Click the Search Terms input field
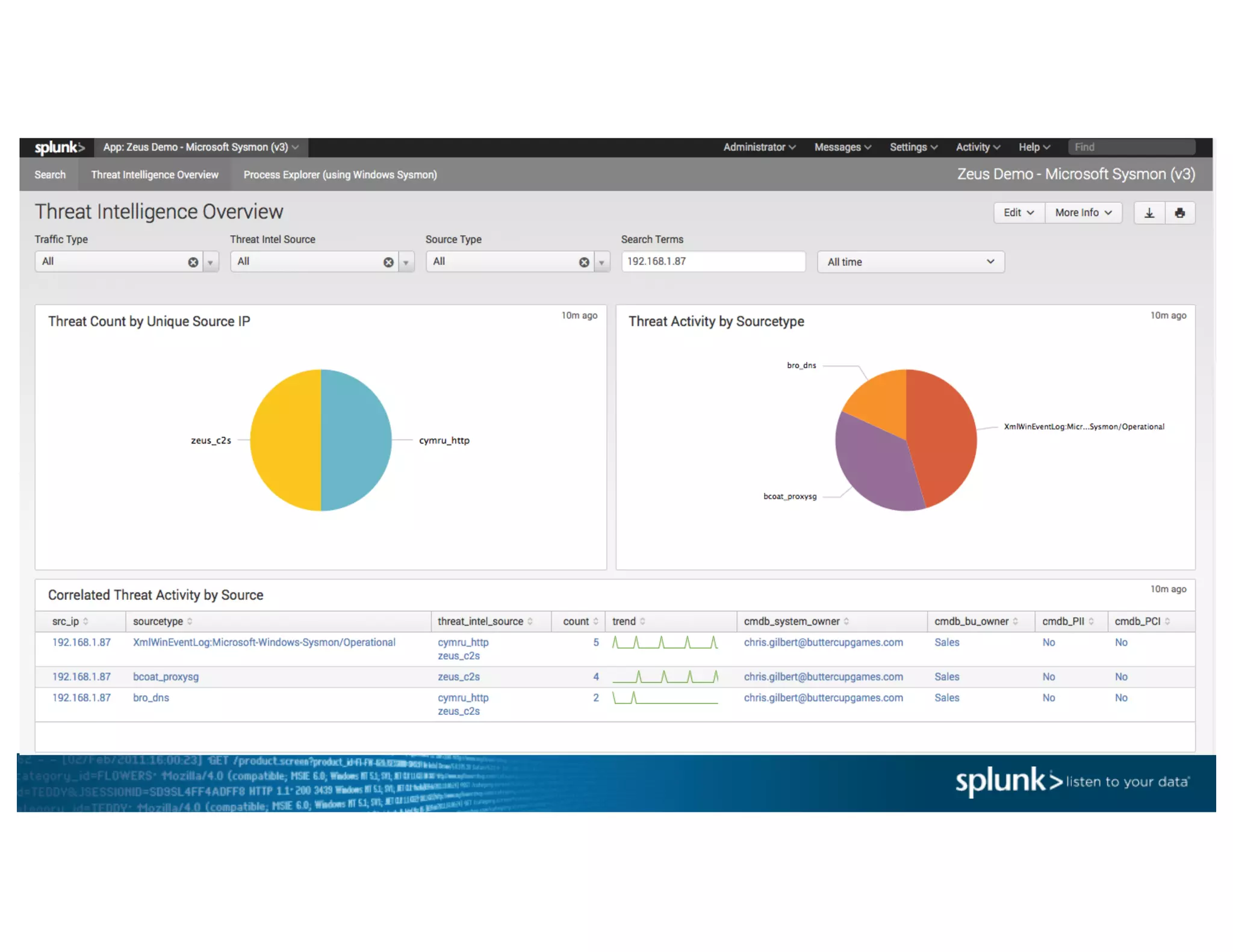Screen dimensions: 1233x952 click(x=712, y=262)
